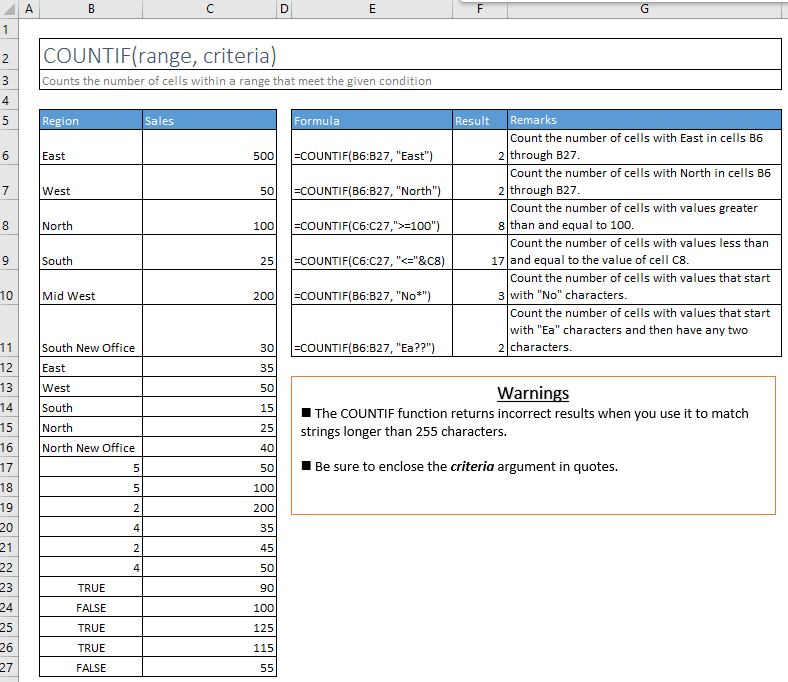Select the region value 5 in row 17

tap(91, 467)
